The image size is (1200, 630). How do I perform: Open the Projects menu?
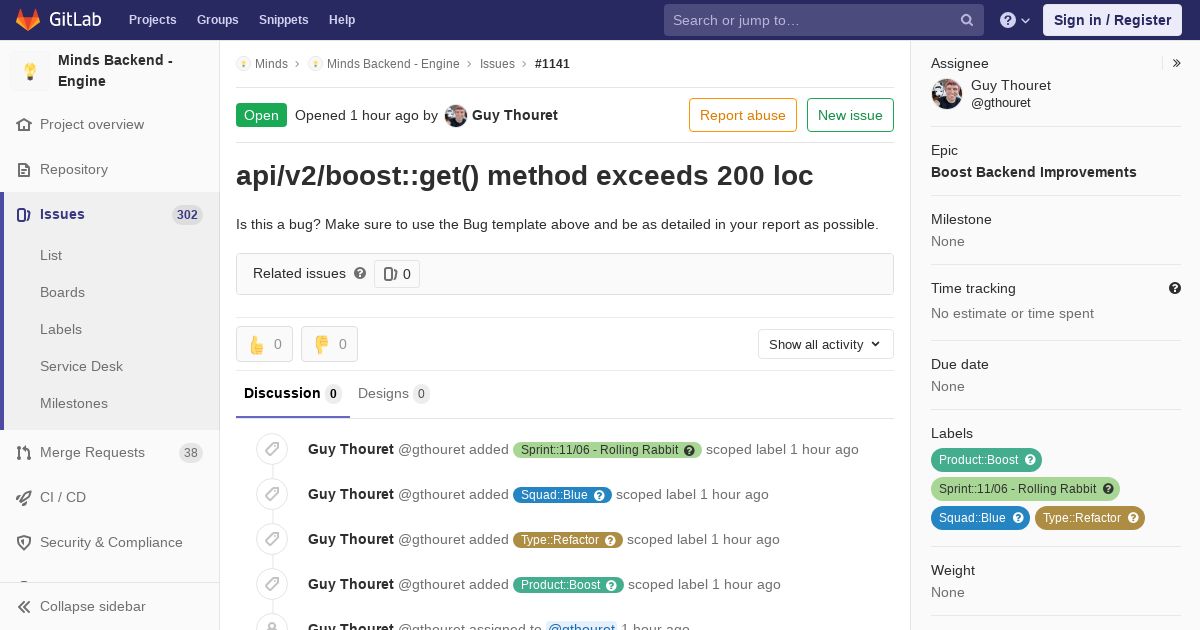(152, 20)
